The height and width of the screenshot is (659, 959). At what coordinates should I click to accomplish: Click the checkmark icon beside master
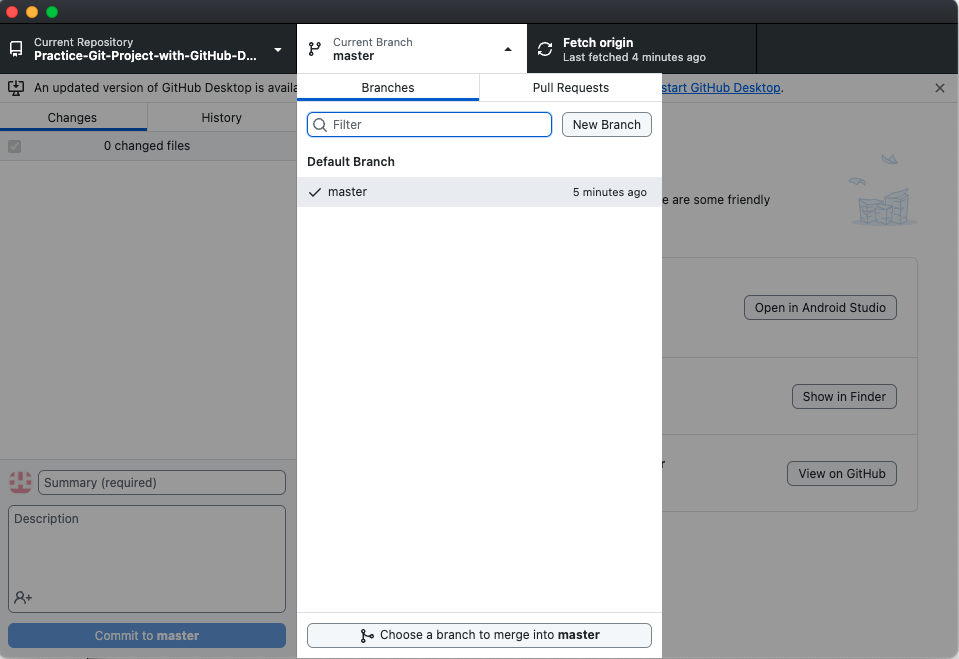pyautogui.click(x=315, y=192)
